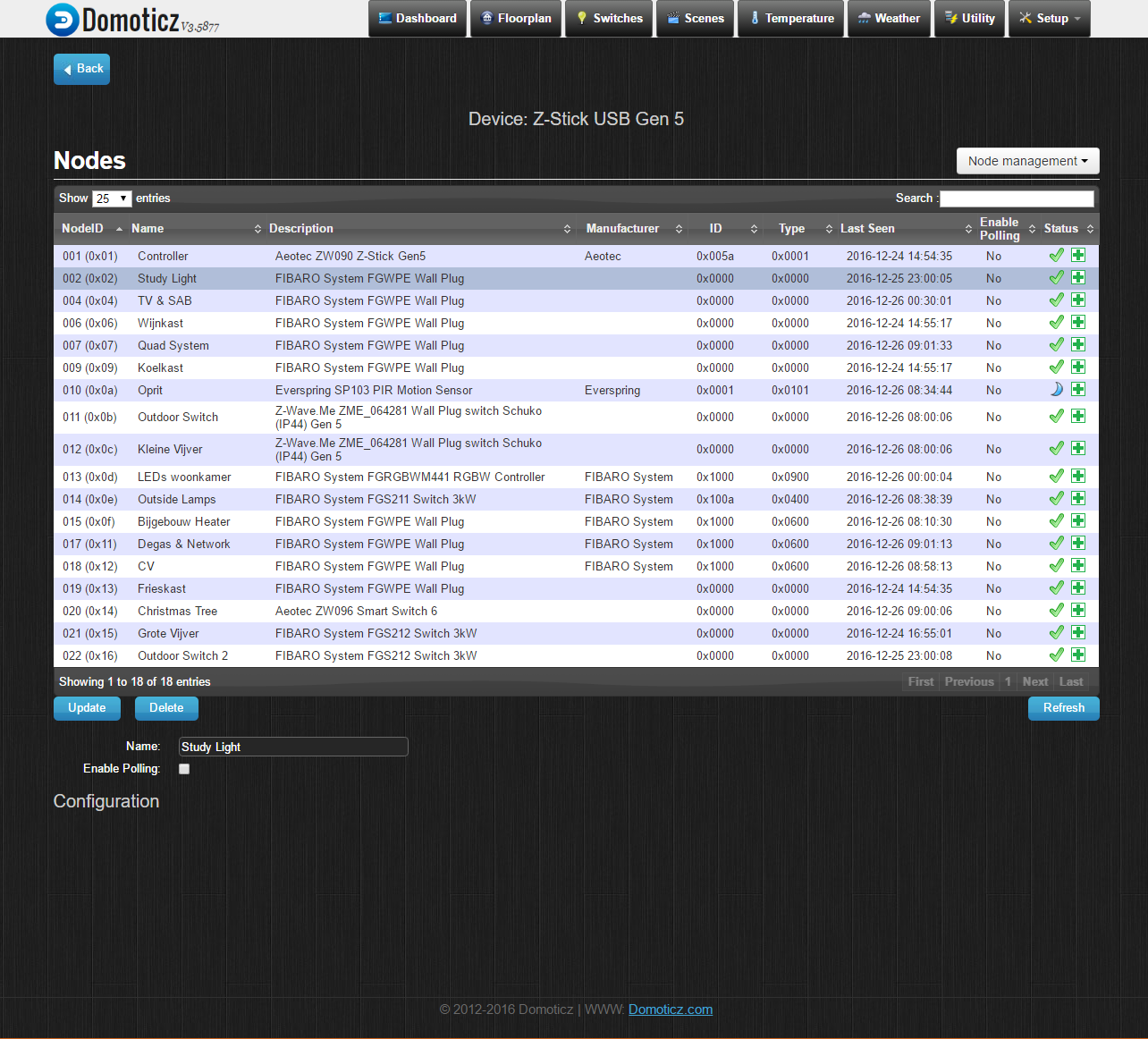Focus the Name field containing Study Light

click(x=293, y=747)
